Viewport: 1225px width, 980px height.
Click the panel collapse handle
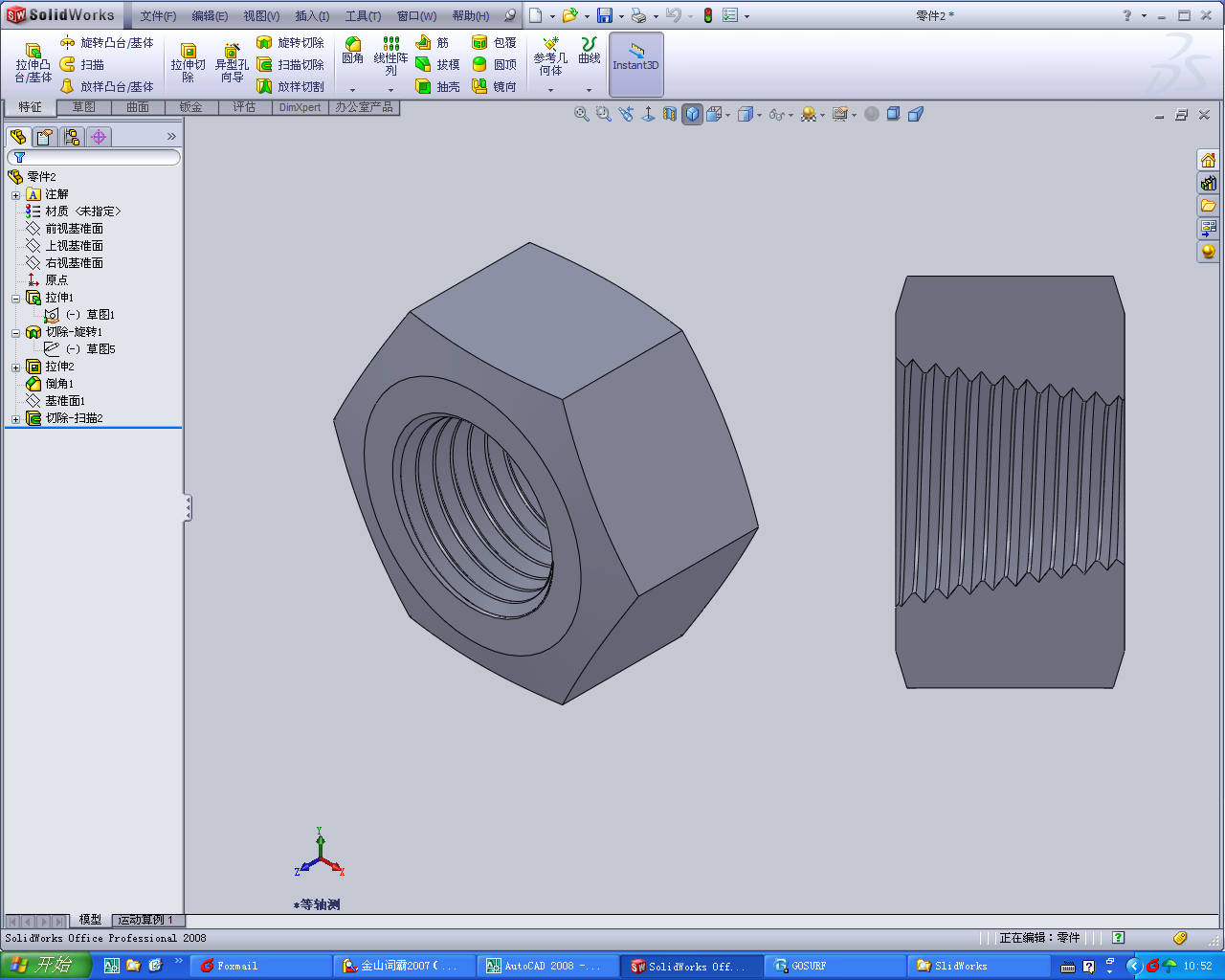(189, 508)
